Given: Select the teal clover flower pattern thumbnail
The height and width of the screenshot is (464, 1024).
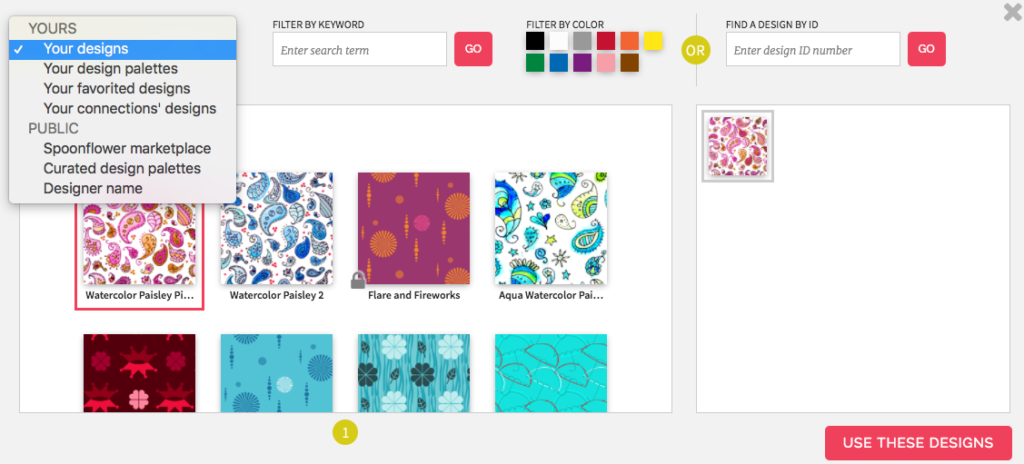Looking at the screenshot, I should (414, 373).
